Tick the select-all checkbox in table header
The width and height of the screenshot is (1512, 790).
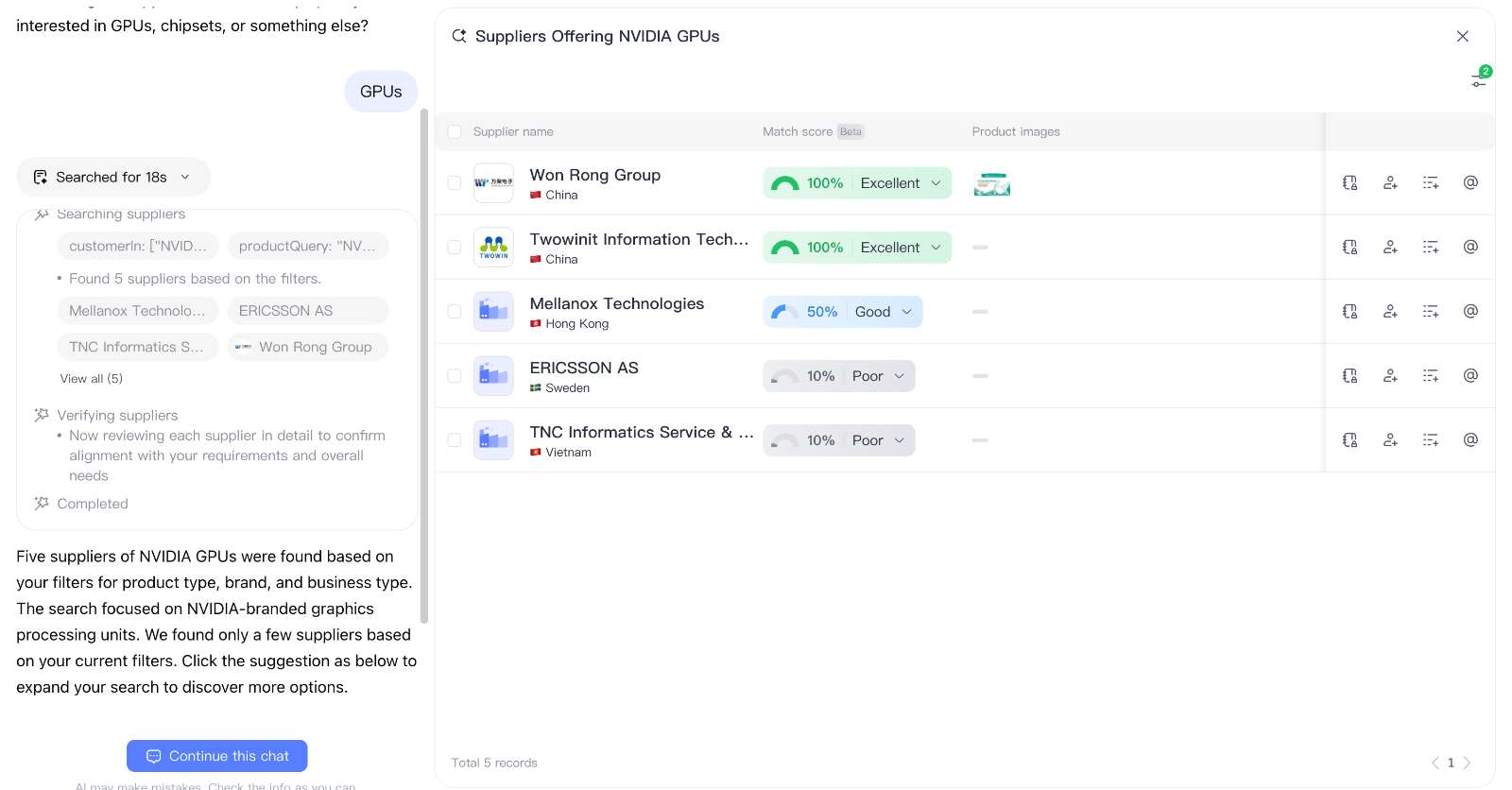[455, 132]
